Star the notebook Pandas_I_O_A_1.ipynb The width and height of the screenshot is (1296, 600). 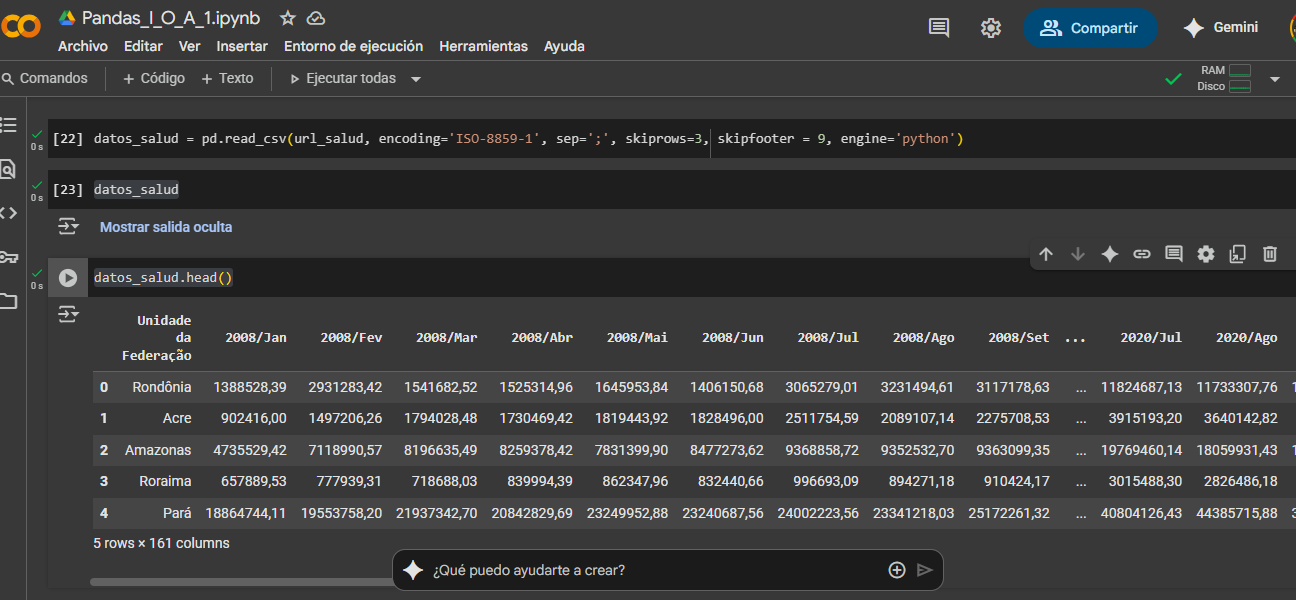288,18
